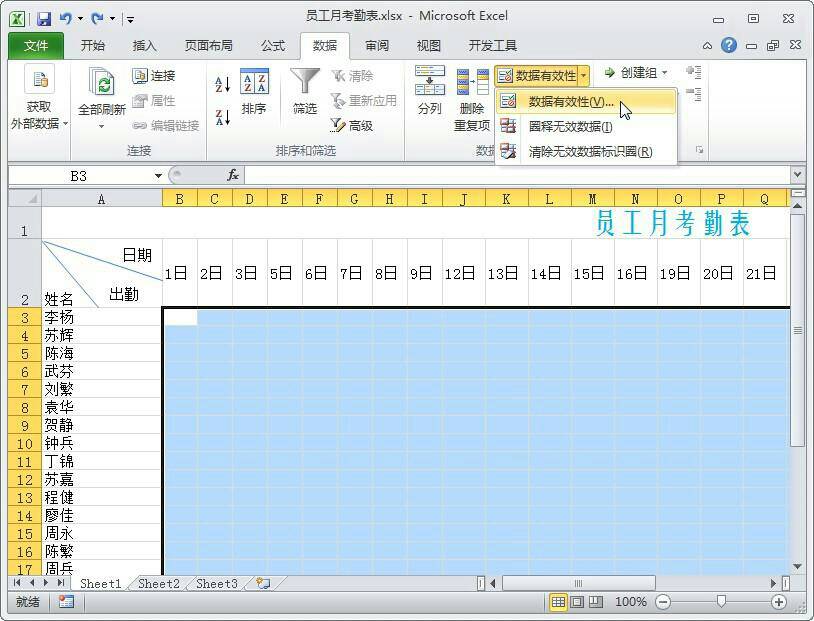Image resolution: width=814 pixels, height=621 pixels.
Task: Switch to Page Break Preview view
Action: (x=595, y=602)
